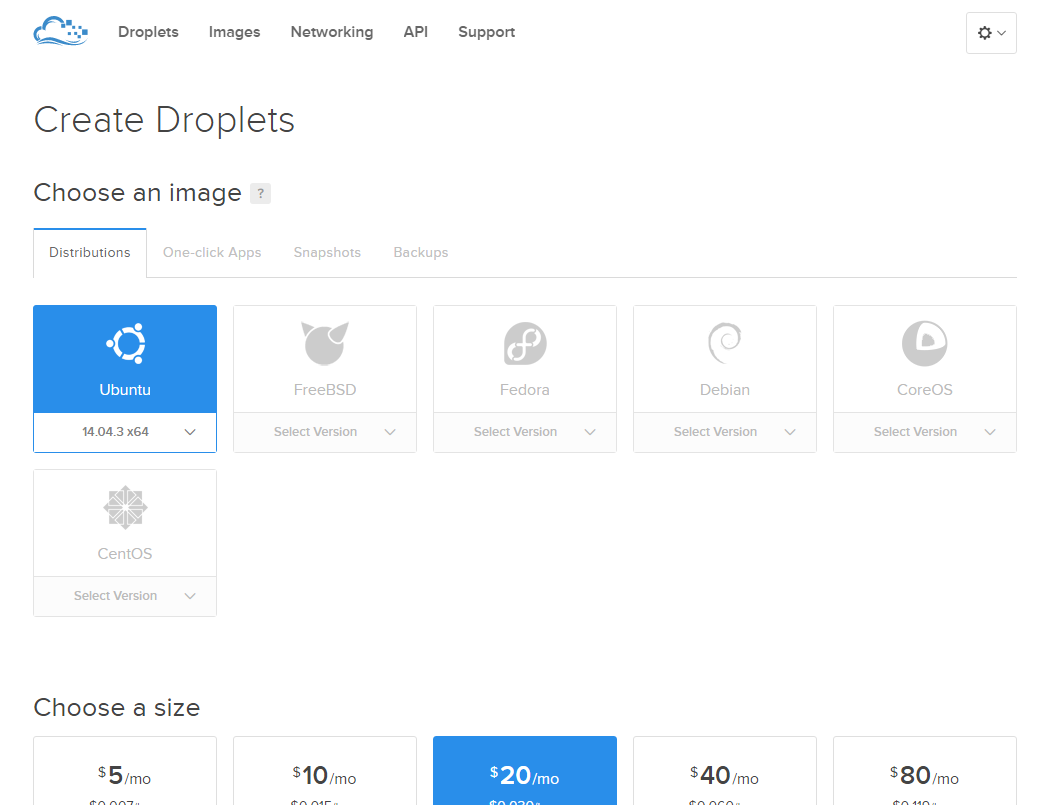This screenshot has height=805, width=1049.
Task: Expand the CentOS Select Version dropdown
Action: click(x=125, y=596)
